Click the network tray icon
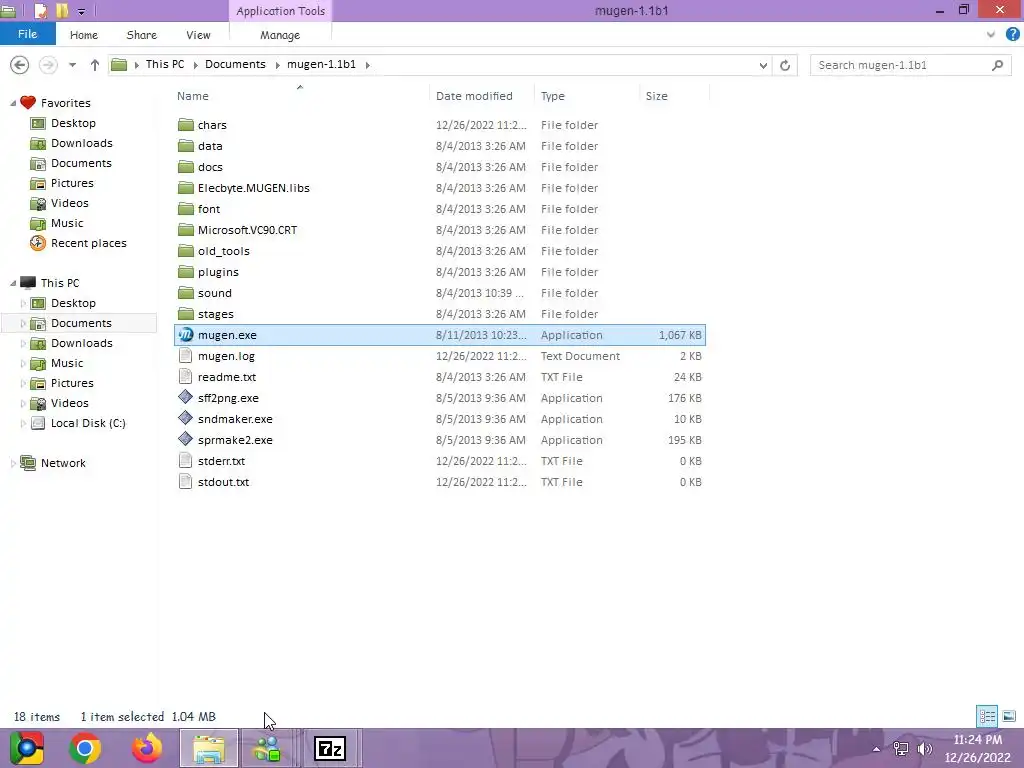The height and width of the screenshot is (768, 1024). (x=901, y=748)
